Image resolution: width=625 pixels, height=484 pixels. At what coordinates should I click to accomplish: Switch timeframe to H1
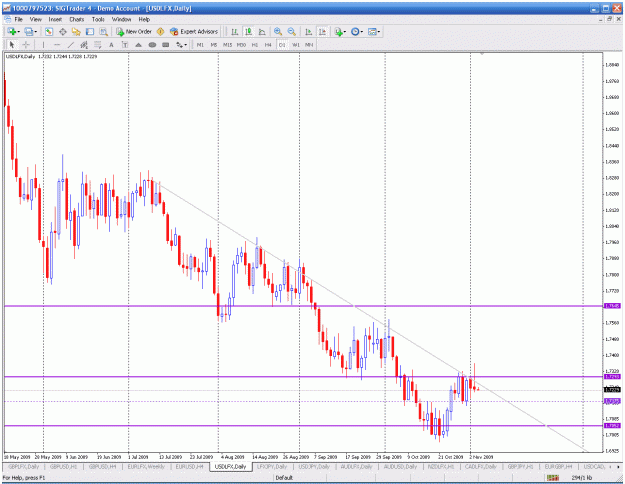255,45
